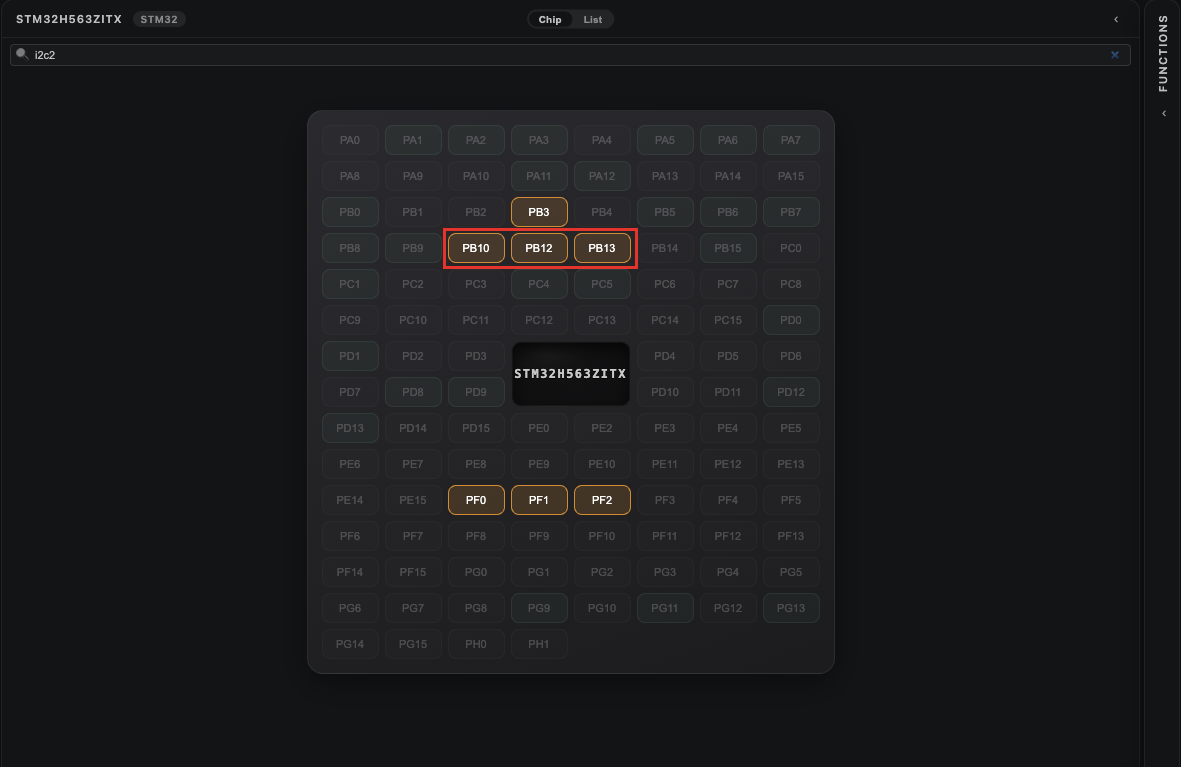This screenshot has width=1181, height=767.
Task: Select pin PD3
Action: click(476, 356)
